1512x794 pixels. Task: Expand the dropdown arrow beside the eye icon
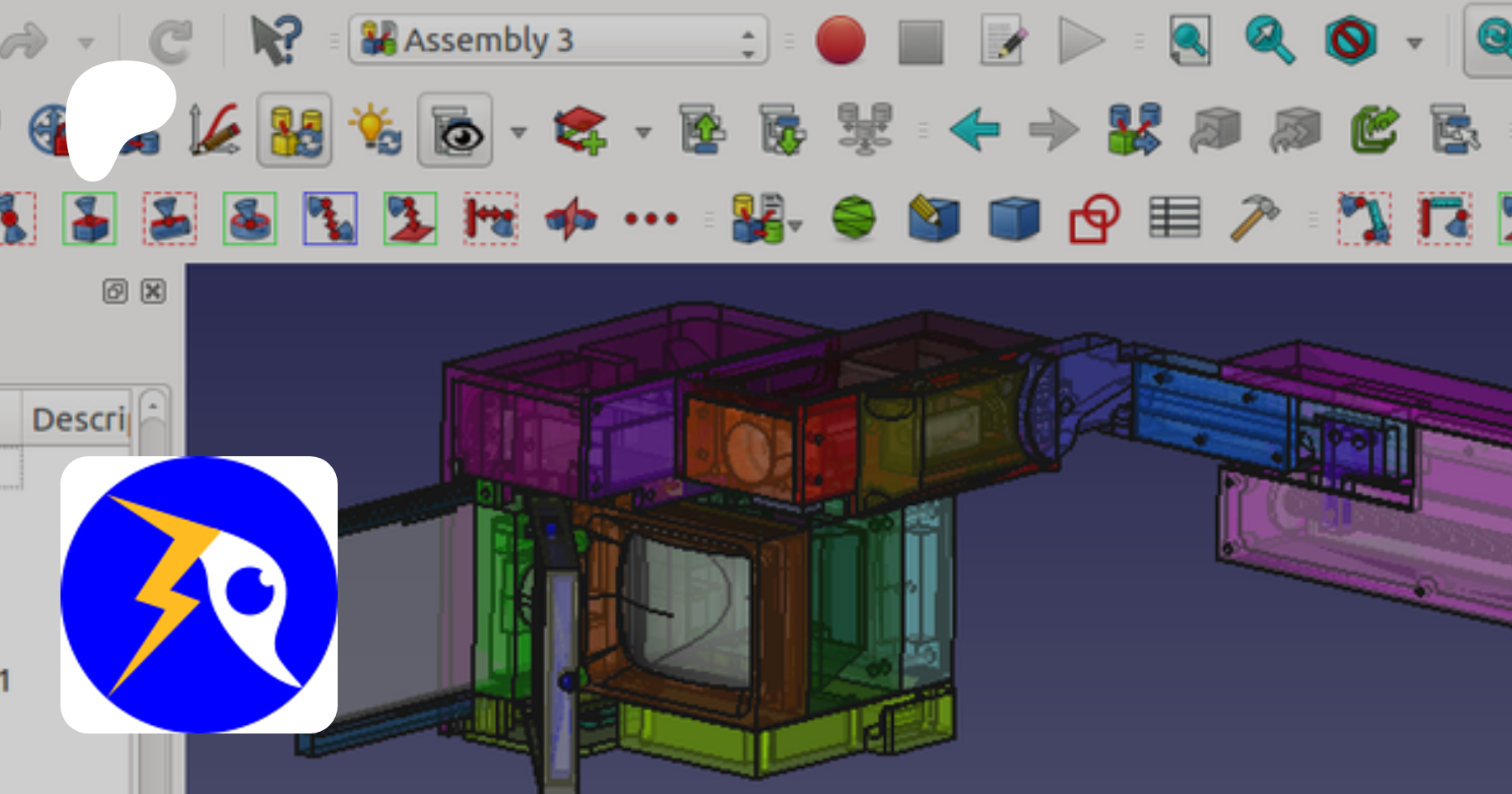pyautogui.click(x=519, y=132)
